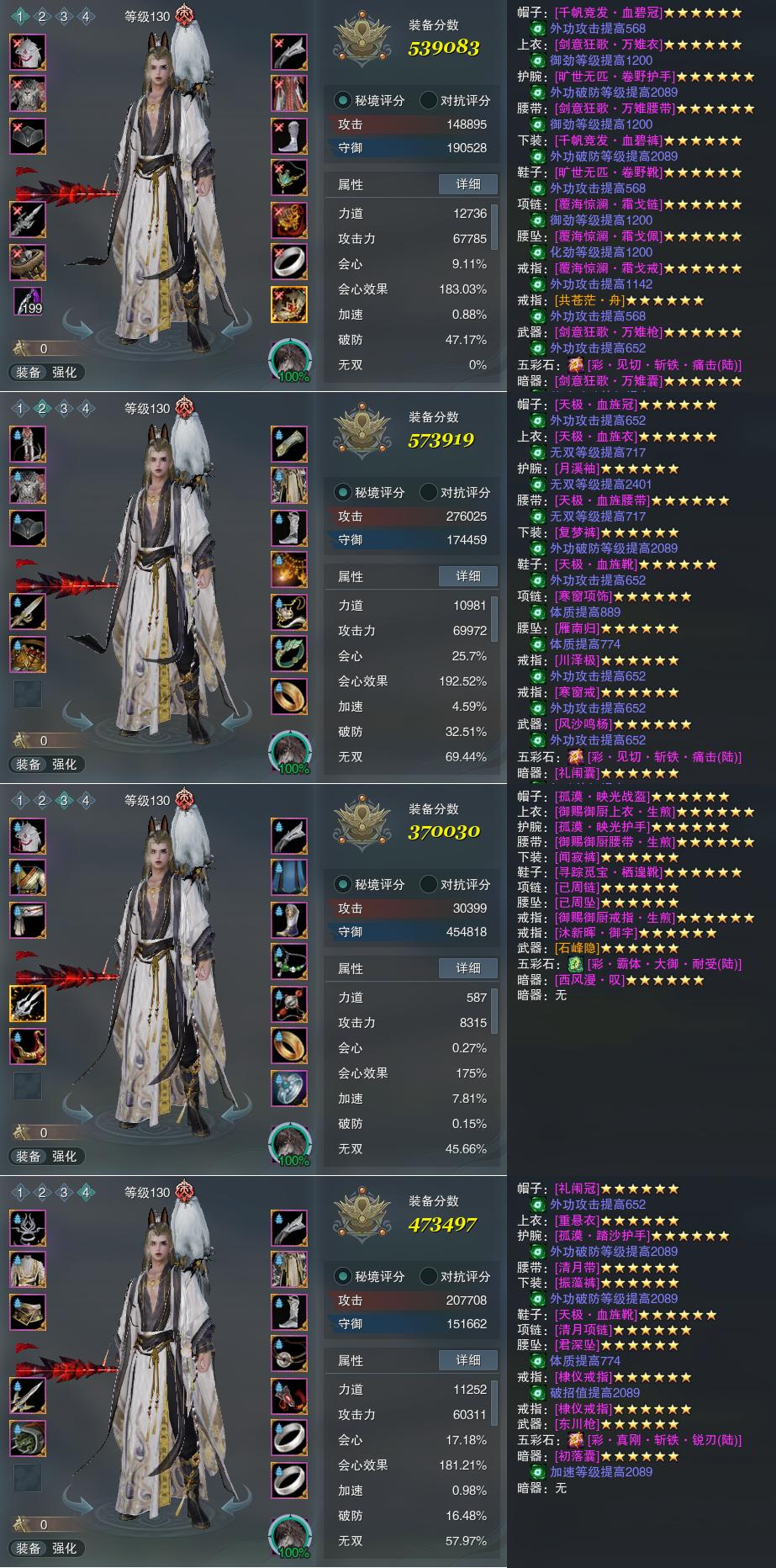Click the spear weapon icon in the 473497 score panel
The width and height of the screenshot is (776, 1568).
28,1396
